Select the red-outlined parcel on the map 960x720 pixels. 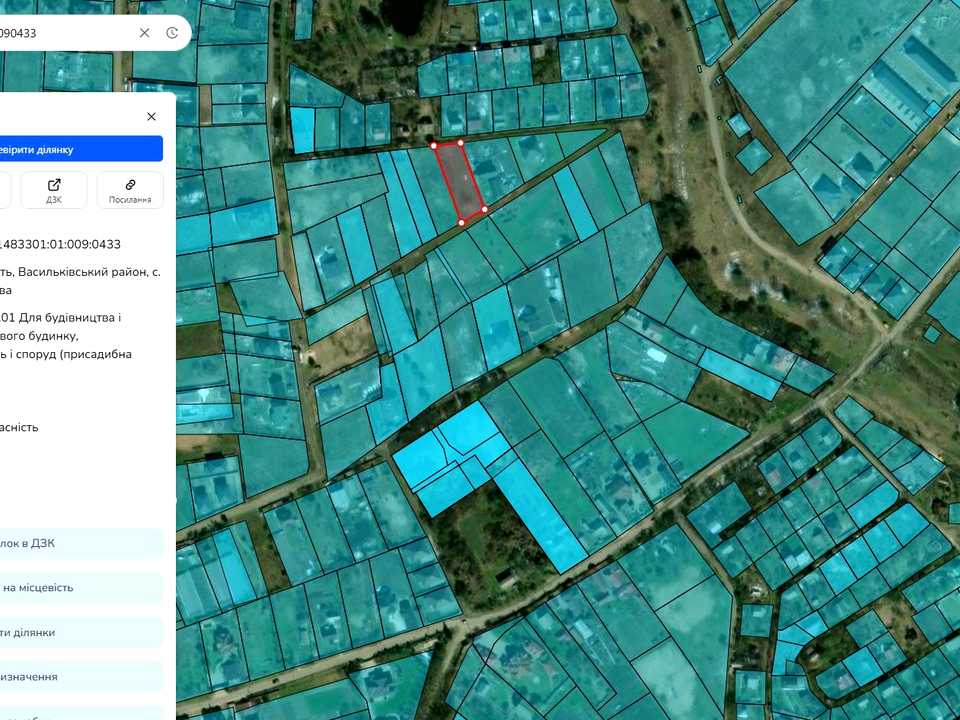[460, 182]
